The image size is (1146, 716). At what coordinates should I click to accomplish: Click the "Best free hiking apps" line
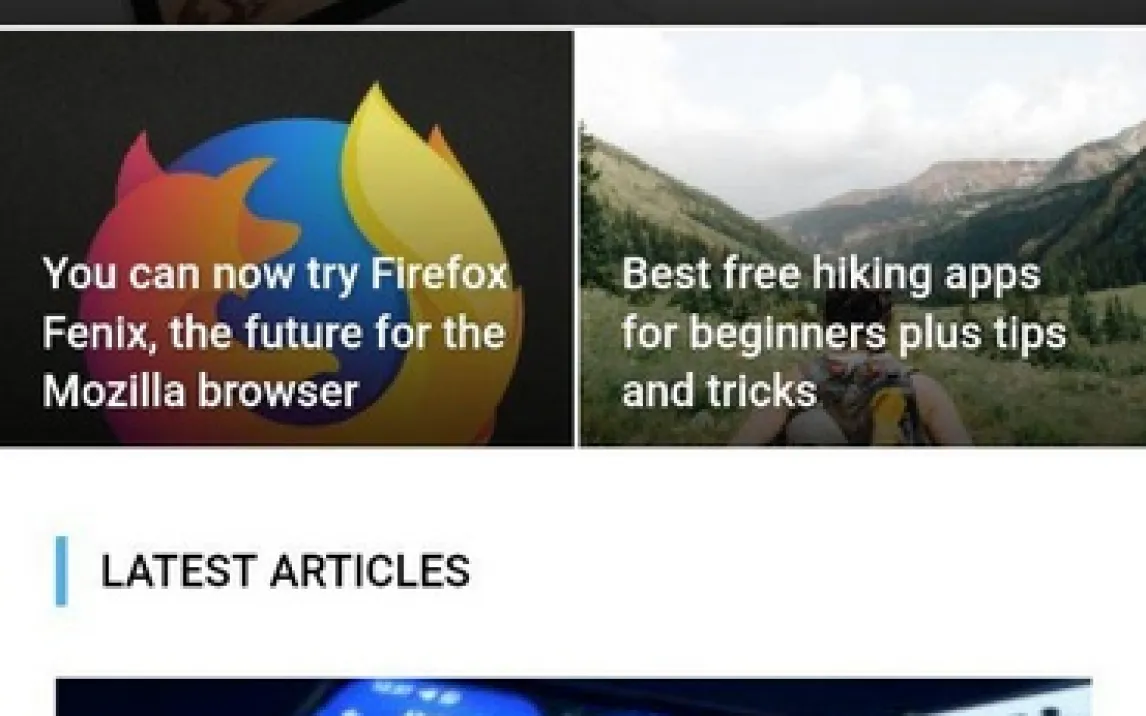tap(831, 274)
